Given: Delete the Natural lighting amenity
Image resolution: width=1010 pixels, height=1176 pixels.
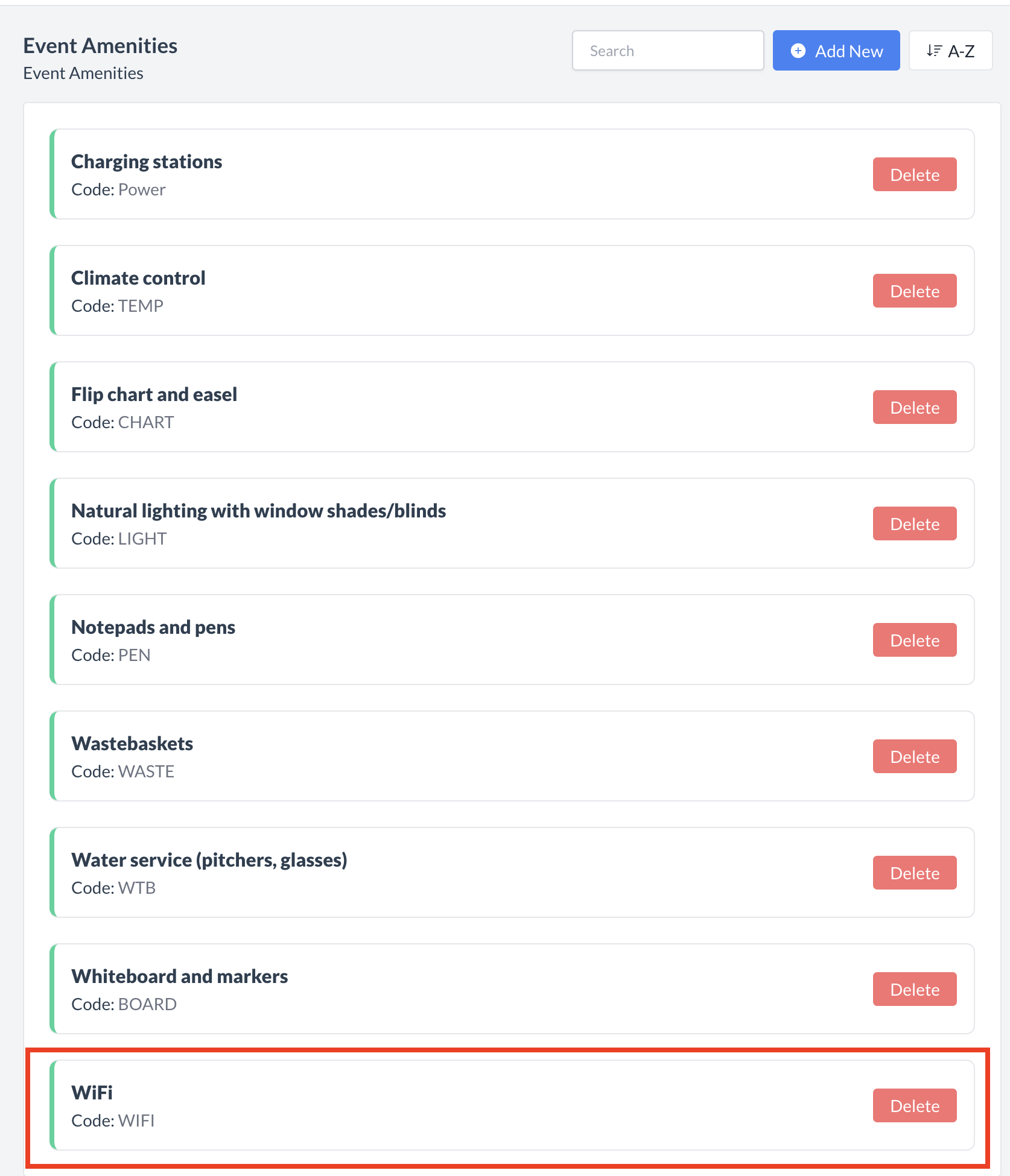Looking at the screenshot, I should point(914,524).
